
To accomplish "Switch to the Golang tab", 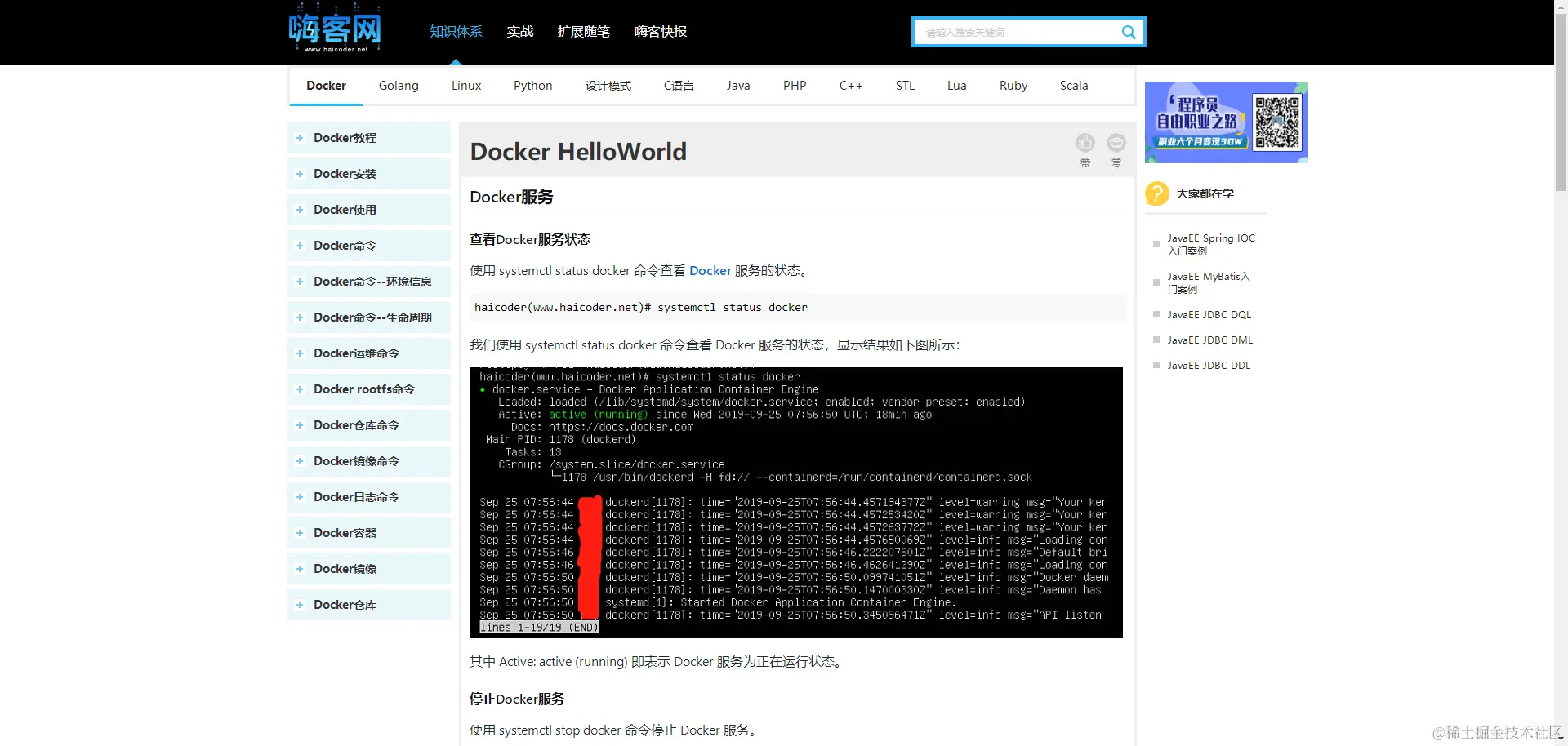I will pos(399,86).
